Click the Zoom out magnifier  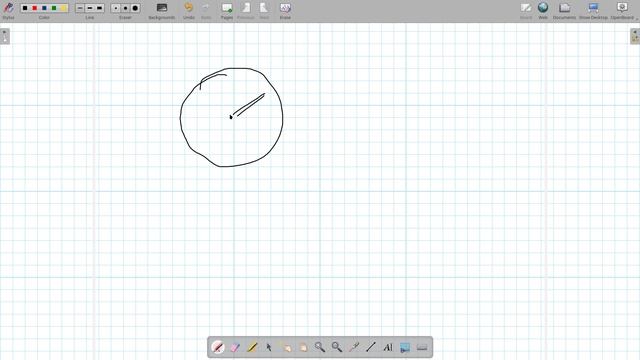click(337, 347)
